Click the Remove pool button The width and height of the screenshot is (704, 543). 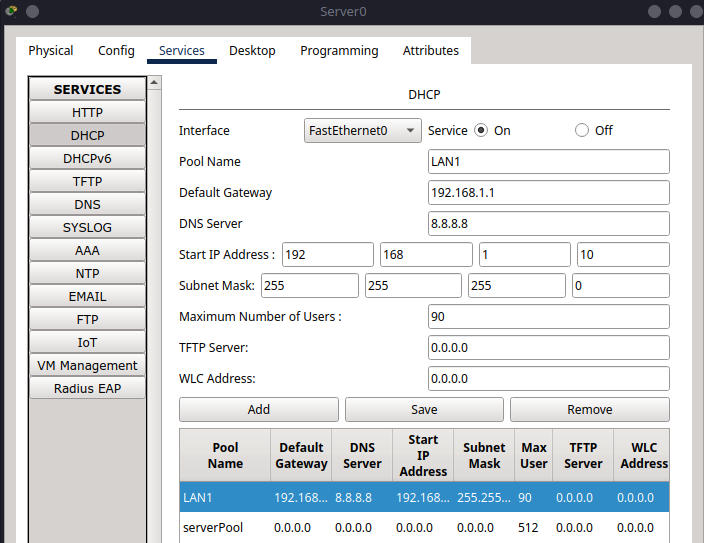(589, 409)
